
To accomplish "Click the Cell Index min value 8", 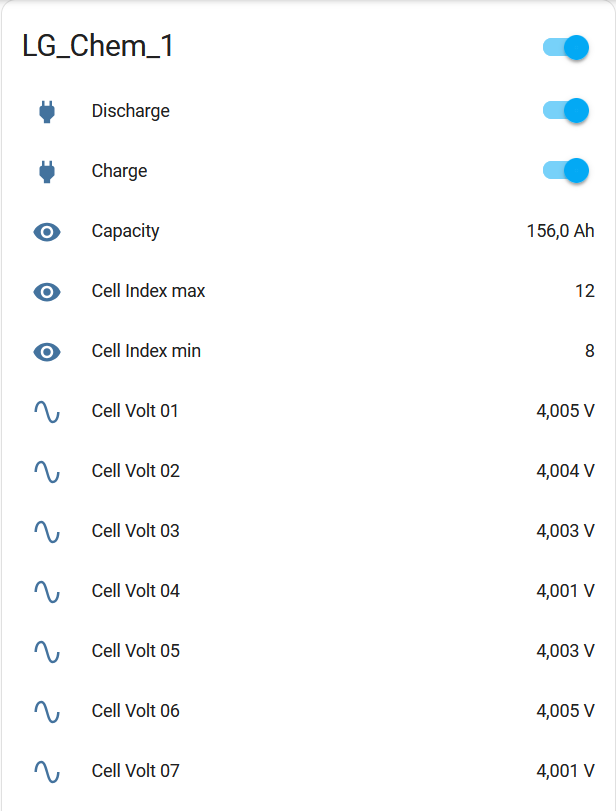I will 589,351.
